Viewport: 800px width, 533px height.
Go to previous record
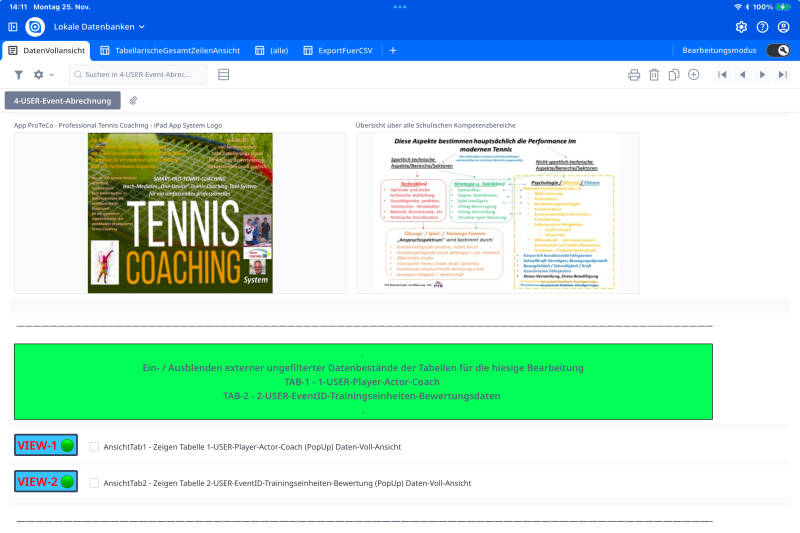(742, 74)
